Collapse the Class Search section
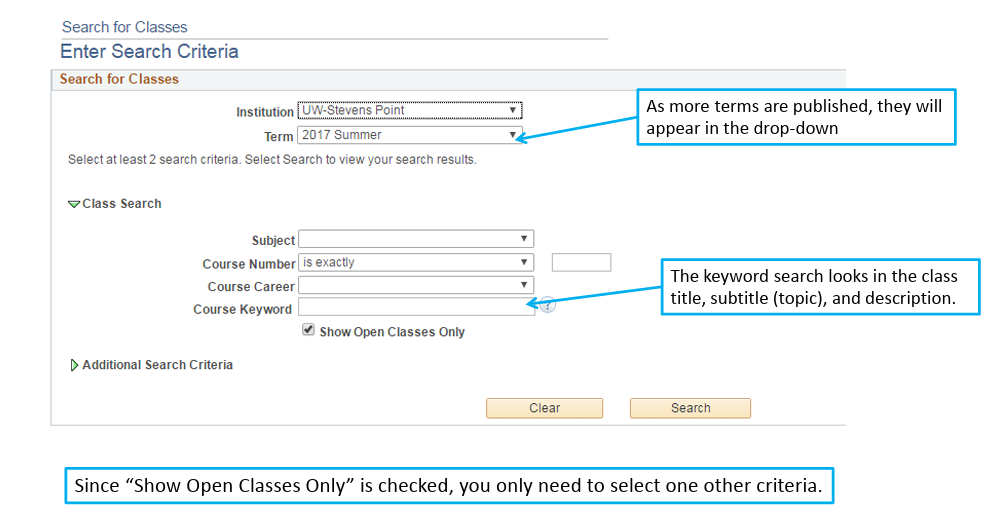Screen dimensions: 995x525 (74, 204)
